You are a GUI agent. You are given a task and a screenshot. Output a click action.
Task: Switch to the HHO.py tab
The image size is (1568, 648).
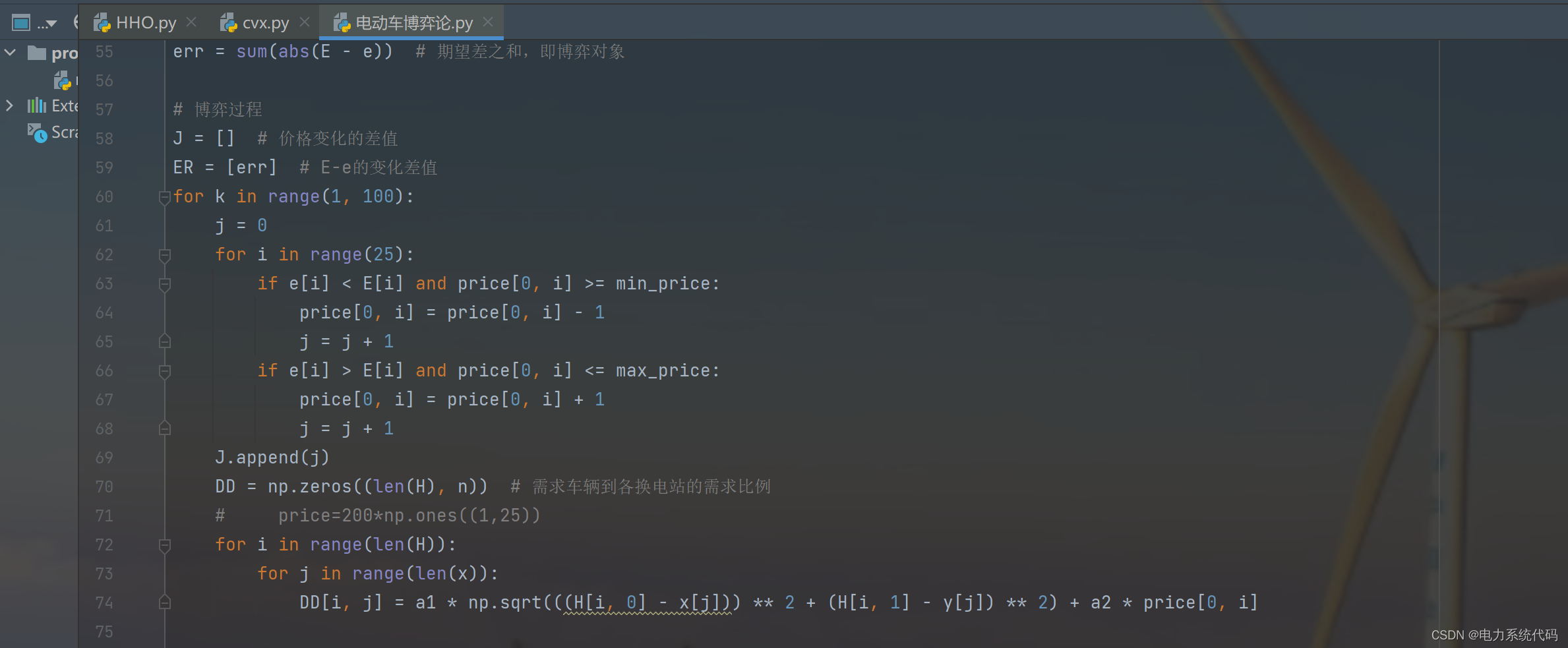tap(146, 22)
